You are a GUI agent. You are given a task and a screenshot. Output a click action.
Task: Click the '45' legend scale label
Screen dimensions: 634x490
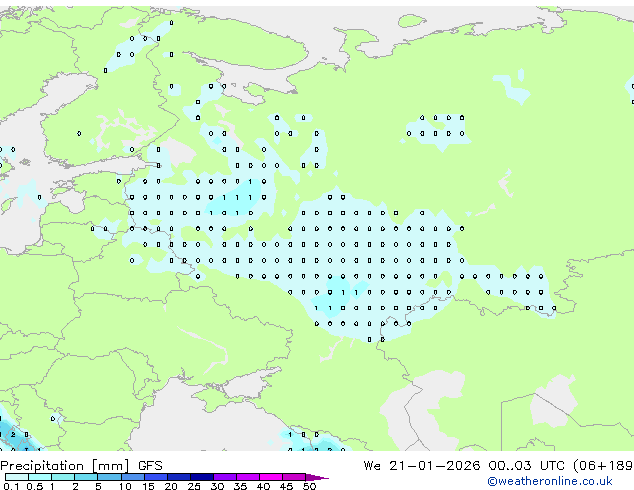click(286, 486)
